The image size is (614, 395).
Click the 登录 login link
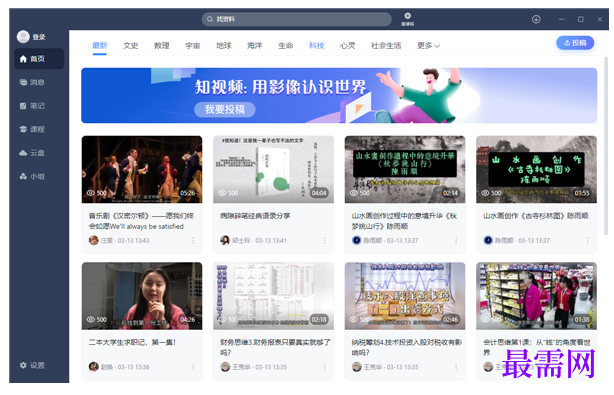[39, 37]
